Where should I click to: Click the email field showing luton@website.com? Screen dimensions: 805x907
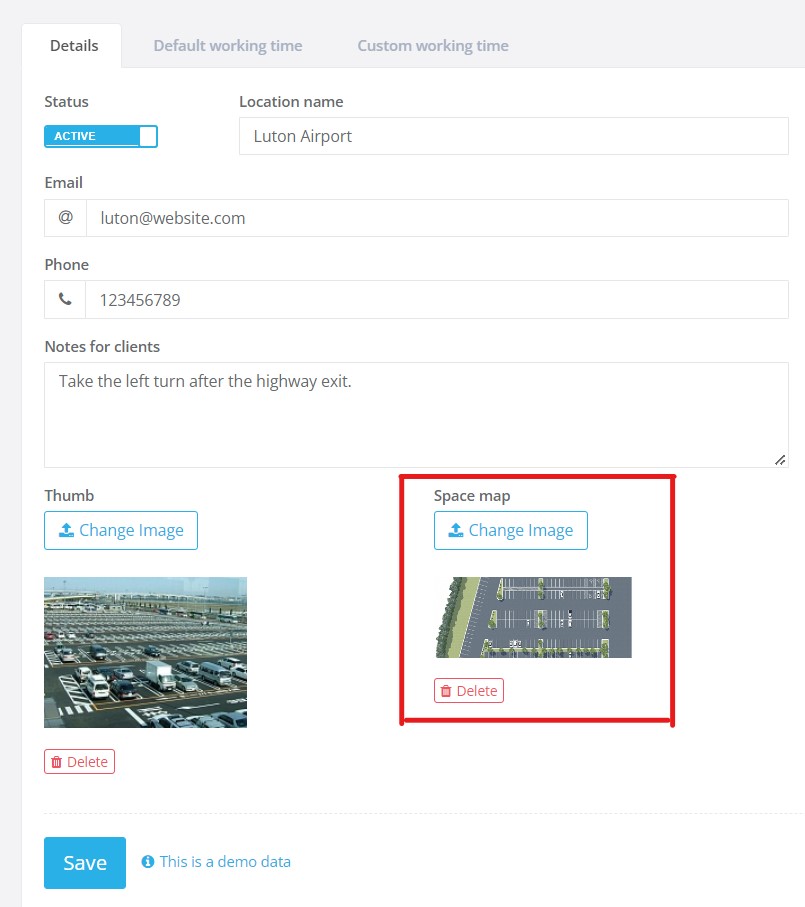tap(437, 218)
